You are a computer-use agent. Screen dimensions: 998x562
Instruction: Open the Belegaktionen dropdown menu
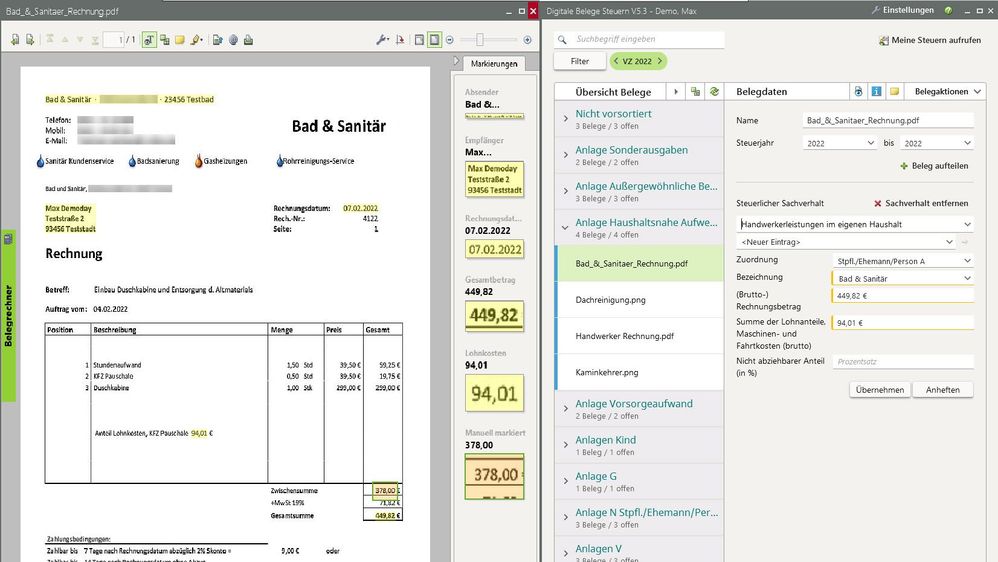point(946,91)
